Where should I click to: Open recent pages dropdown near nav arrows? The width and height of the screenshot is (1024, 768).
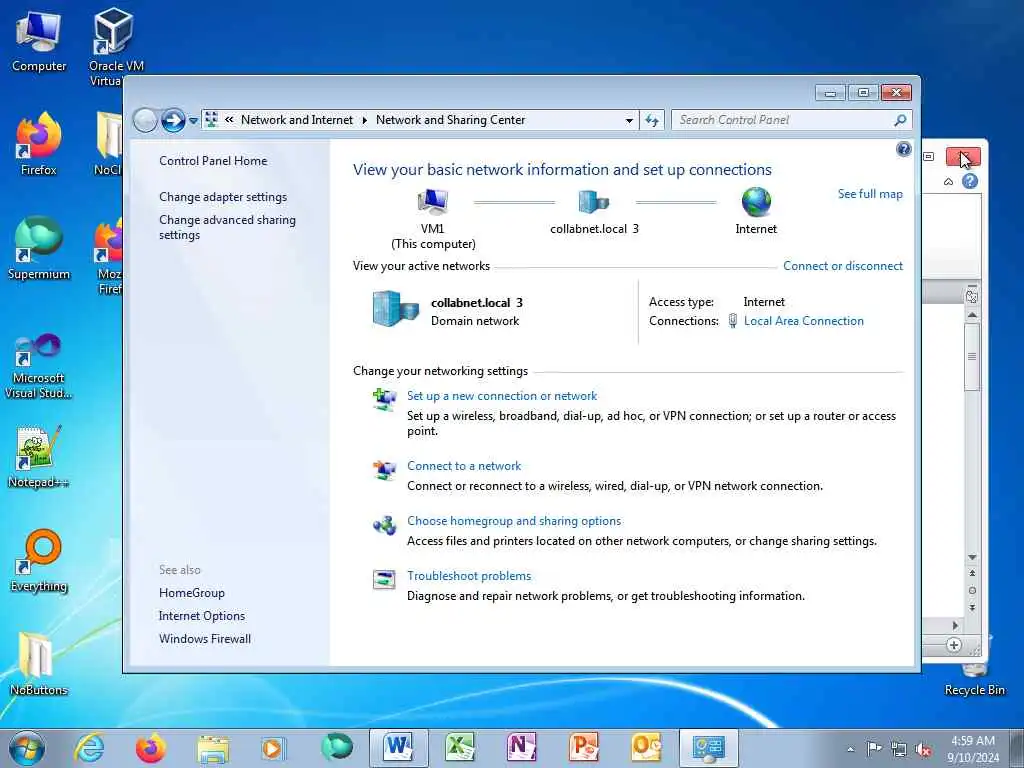click(193, 121)
